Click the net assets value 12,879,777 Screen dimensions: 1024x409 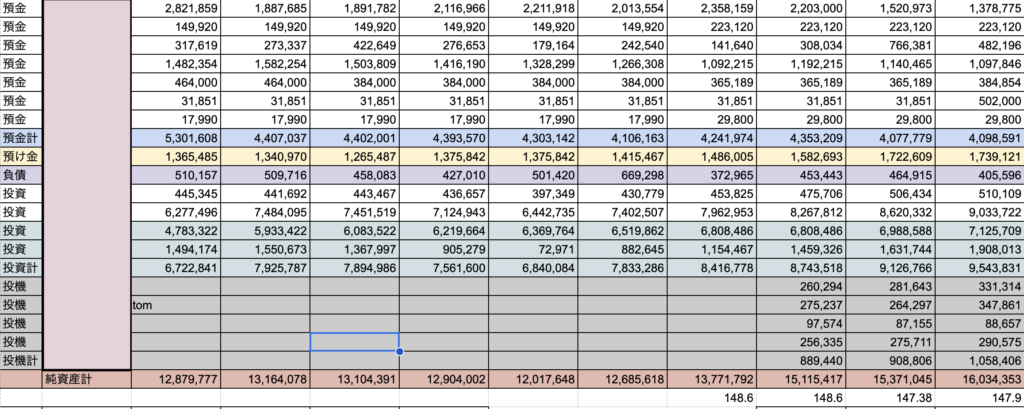[175, 380]
